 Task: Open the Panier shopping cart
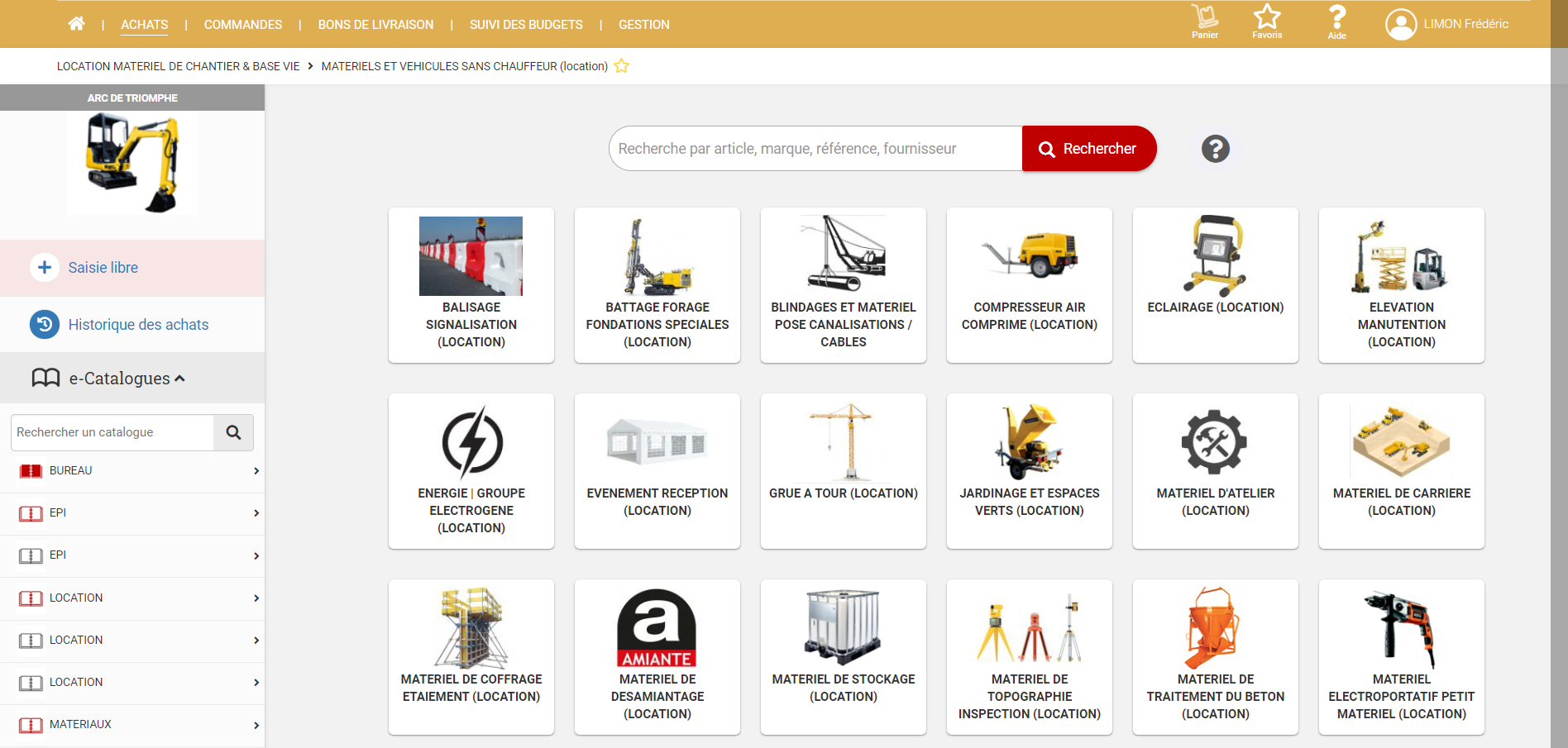pos(1204,21)
